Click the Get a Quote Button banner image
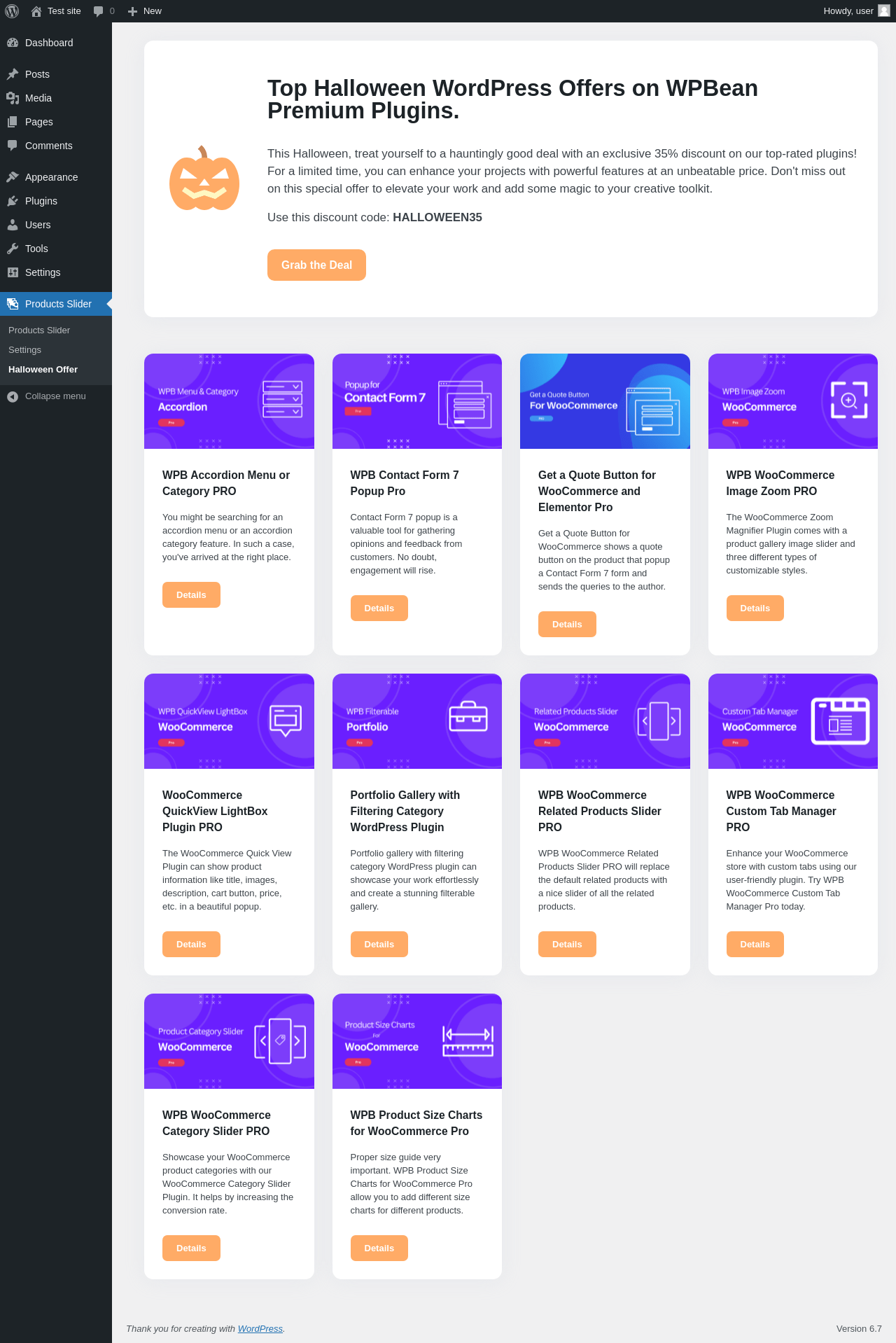This screenshot has width=896, height=1343. pyautogui.click(x=605, y=401)
